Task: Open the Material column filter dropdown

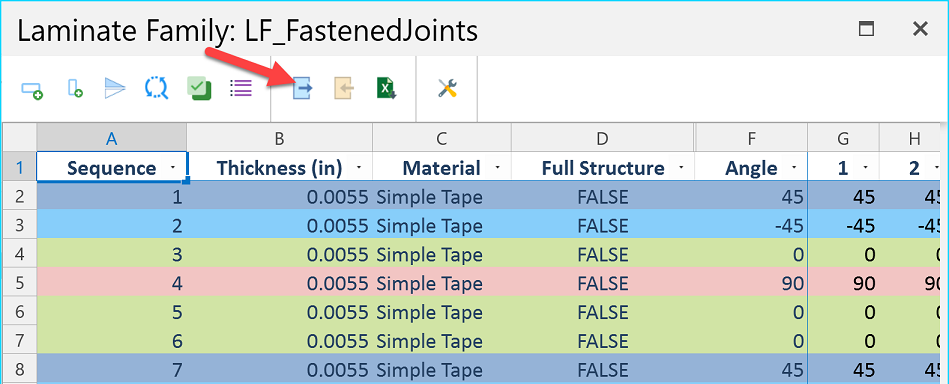Action: 497,168
